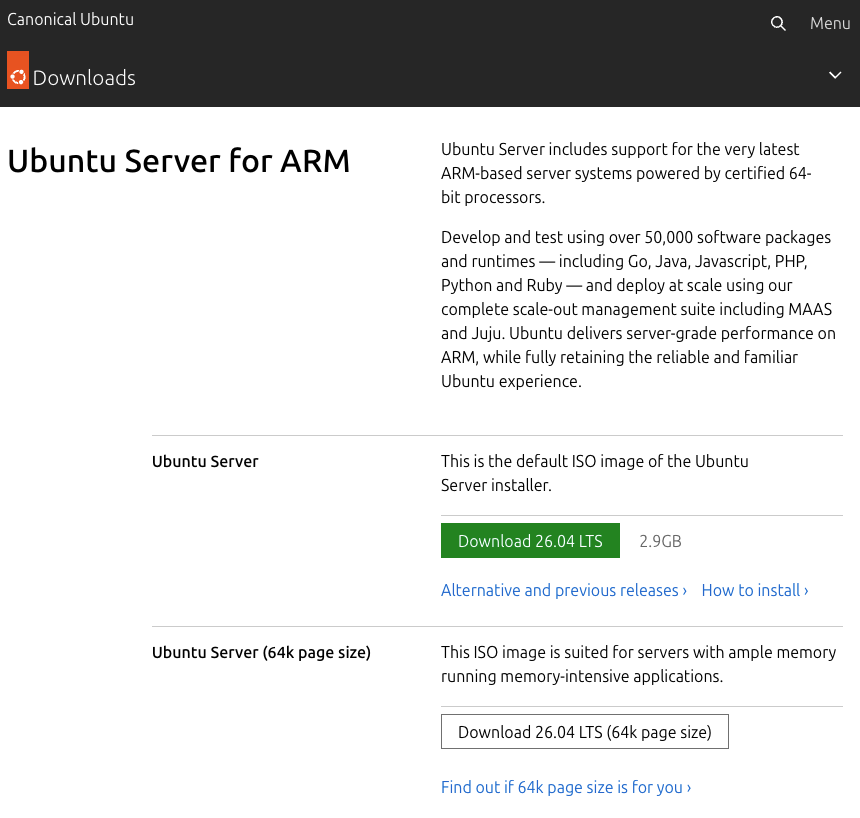Click the Ubuntu Server (64k page size) label
This screenshot has width=860, height=818.
(x=261, y=653)
